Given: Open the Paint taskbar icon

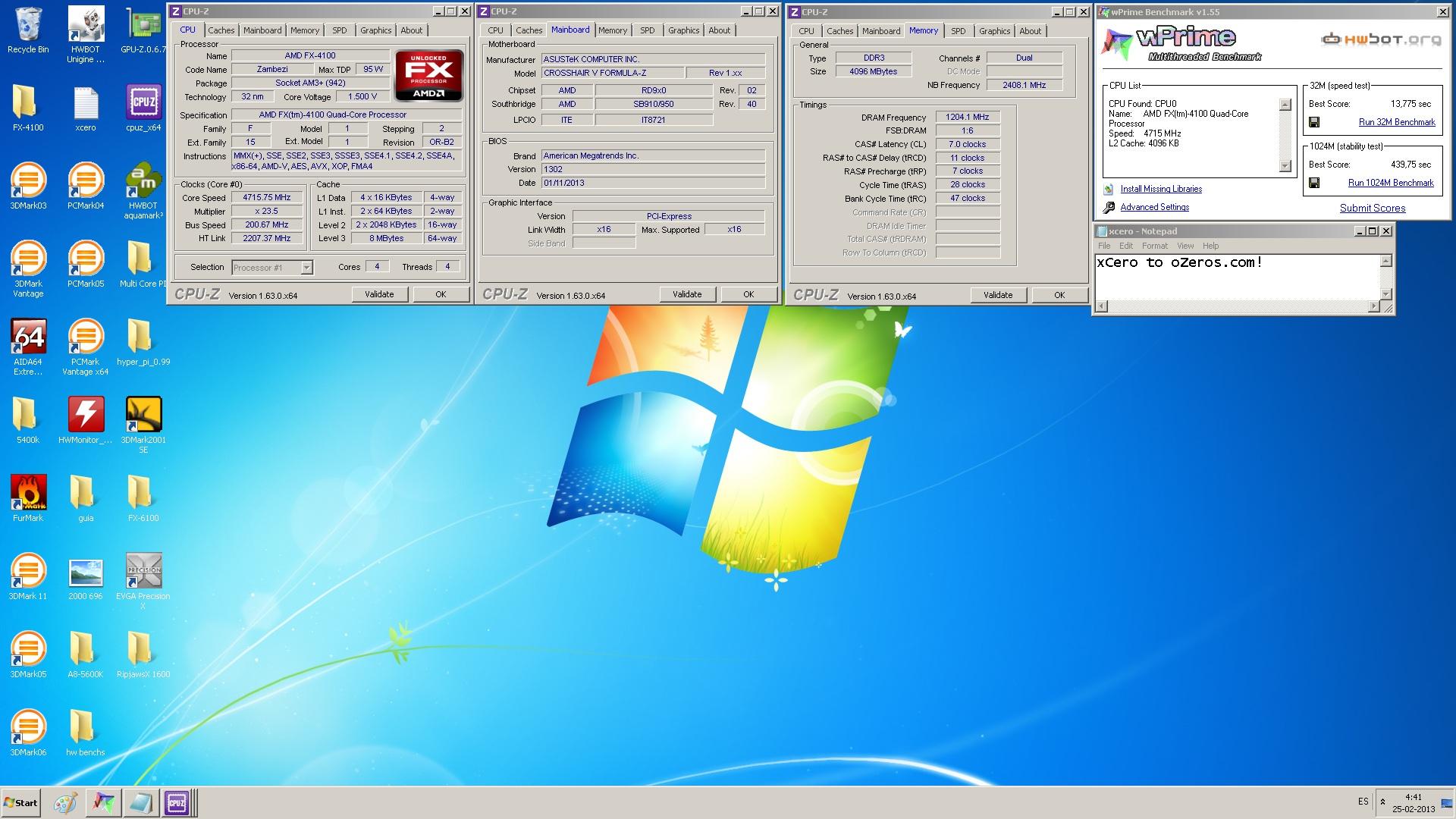Looking at the screenshot, I should (x=65, y=802).
